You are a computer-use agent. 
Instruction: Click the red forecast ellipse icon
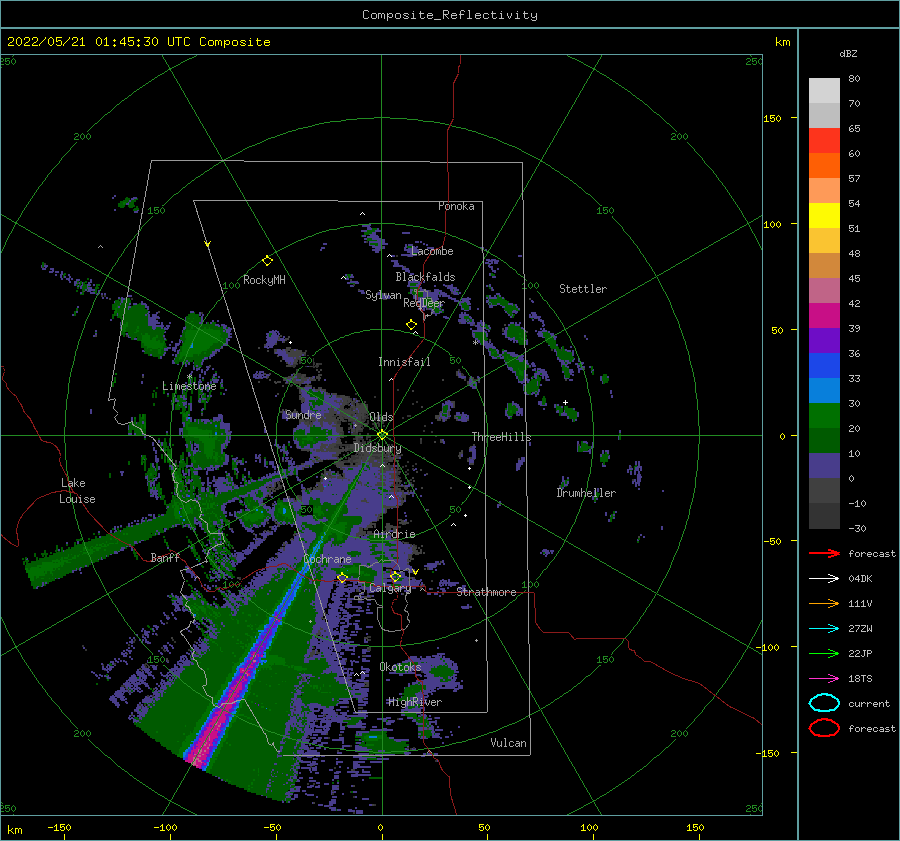tap(824, 728)
